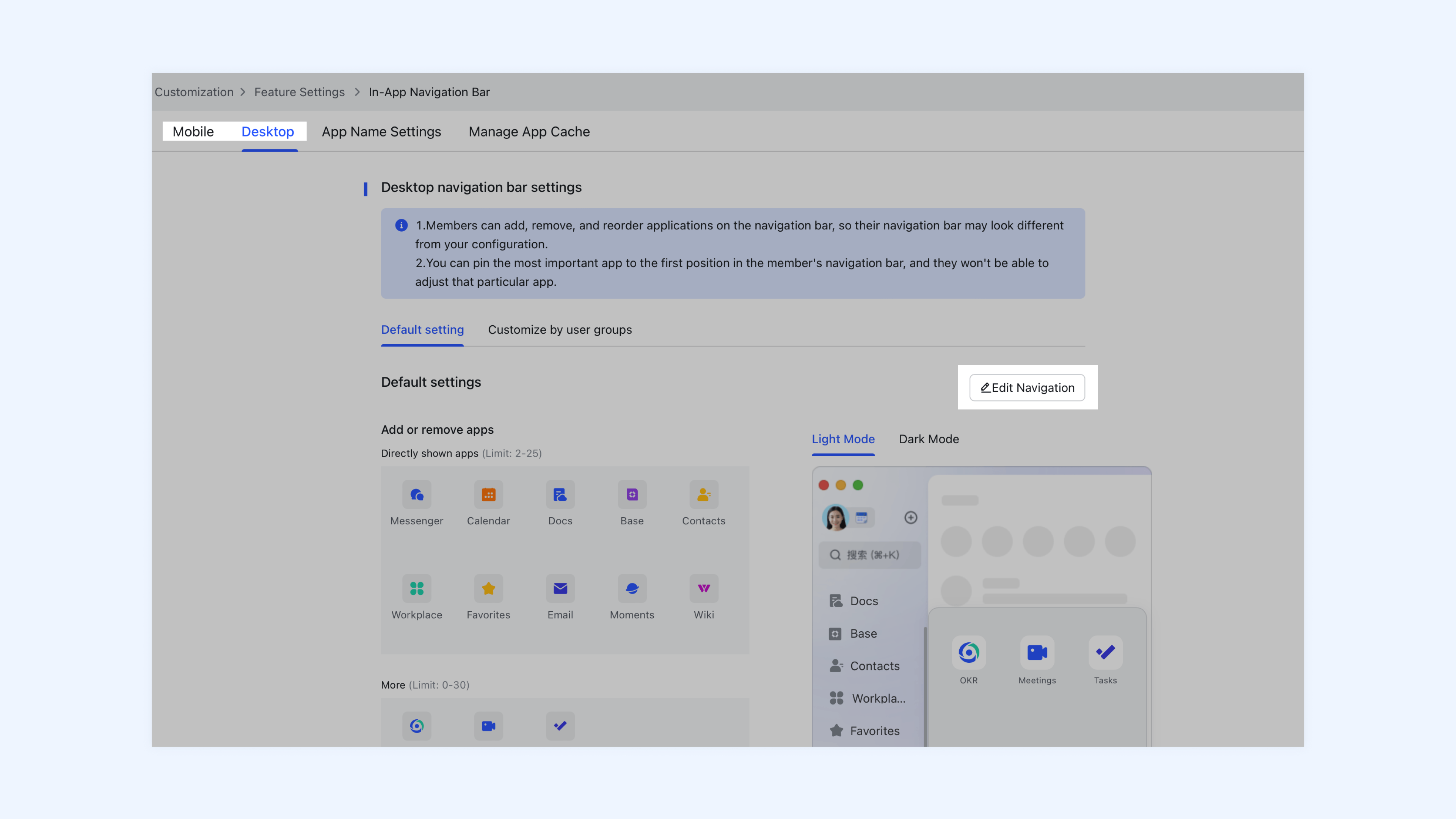Click the Workplace app icon in the apps grid
The height and width of the screenshot is (819, 1456).
click(417, 588)
